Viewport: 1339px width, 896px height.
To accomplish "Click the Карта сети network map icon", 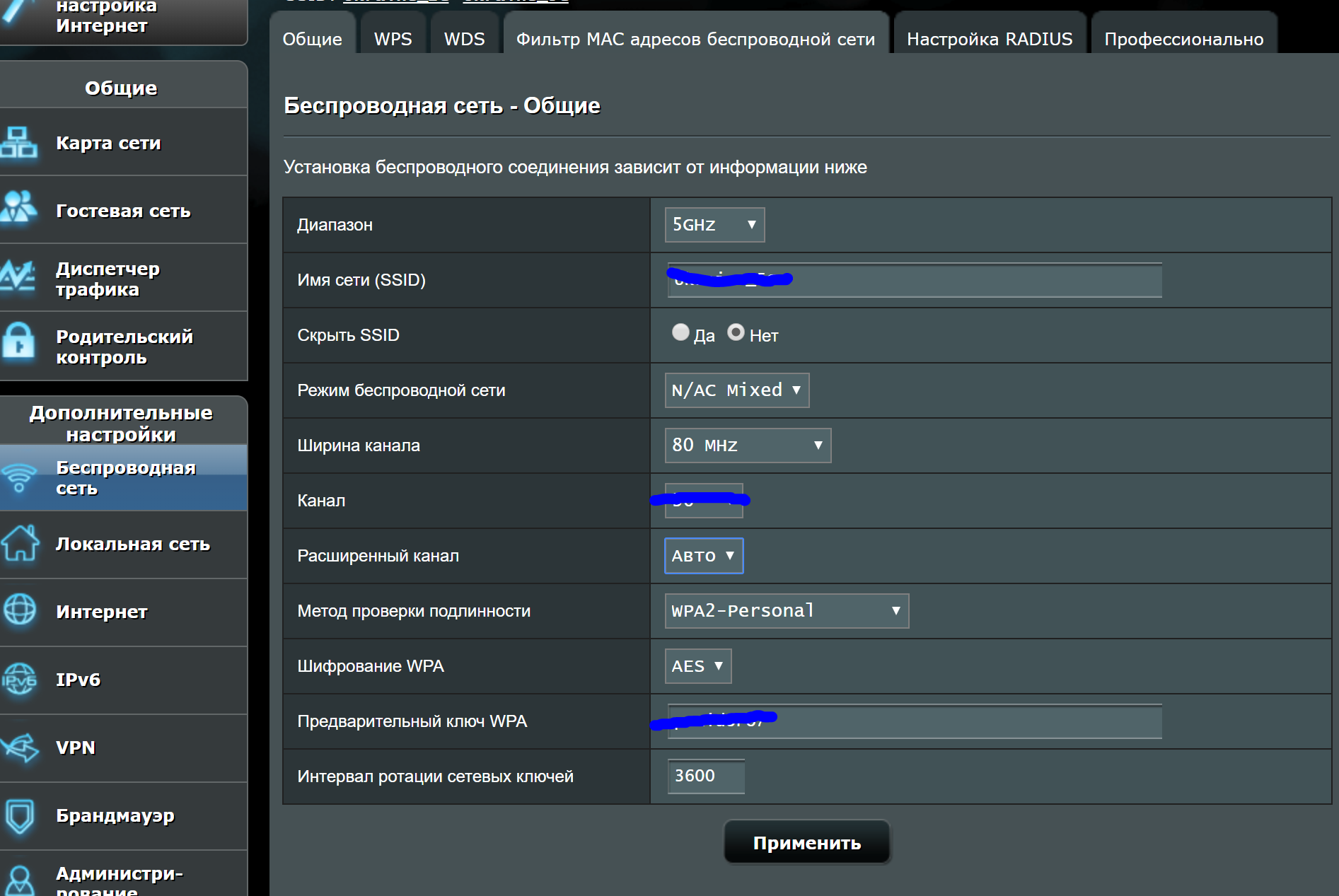I will click(19, 143).
